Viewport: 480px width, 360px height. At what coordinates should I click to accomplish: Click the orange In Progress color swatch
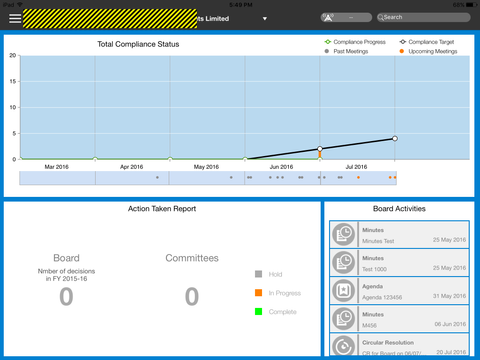pyautogui.click(x=258, y=293)
